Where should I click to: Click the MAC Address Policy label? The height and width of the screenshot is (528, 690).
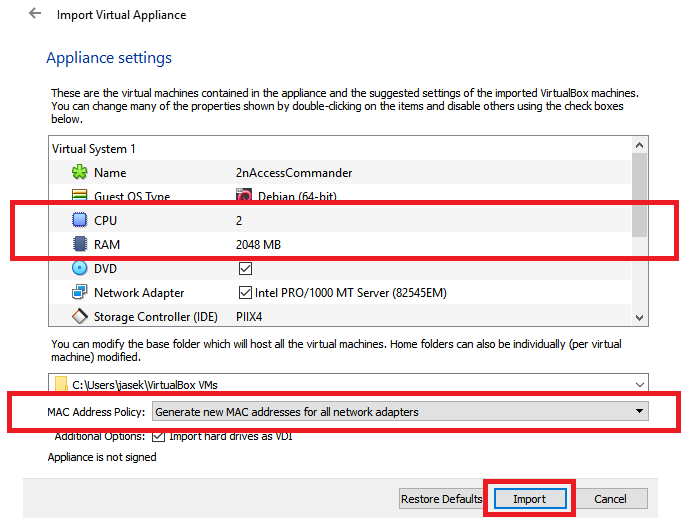tap(96, 412)
